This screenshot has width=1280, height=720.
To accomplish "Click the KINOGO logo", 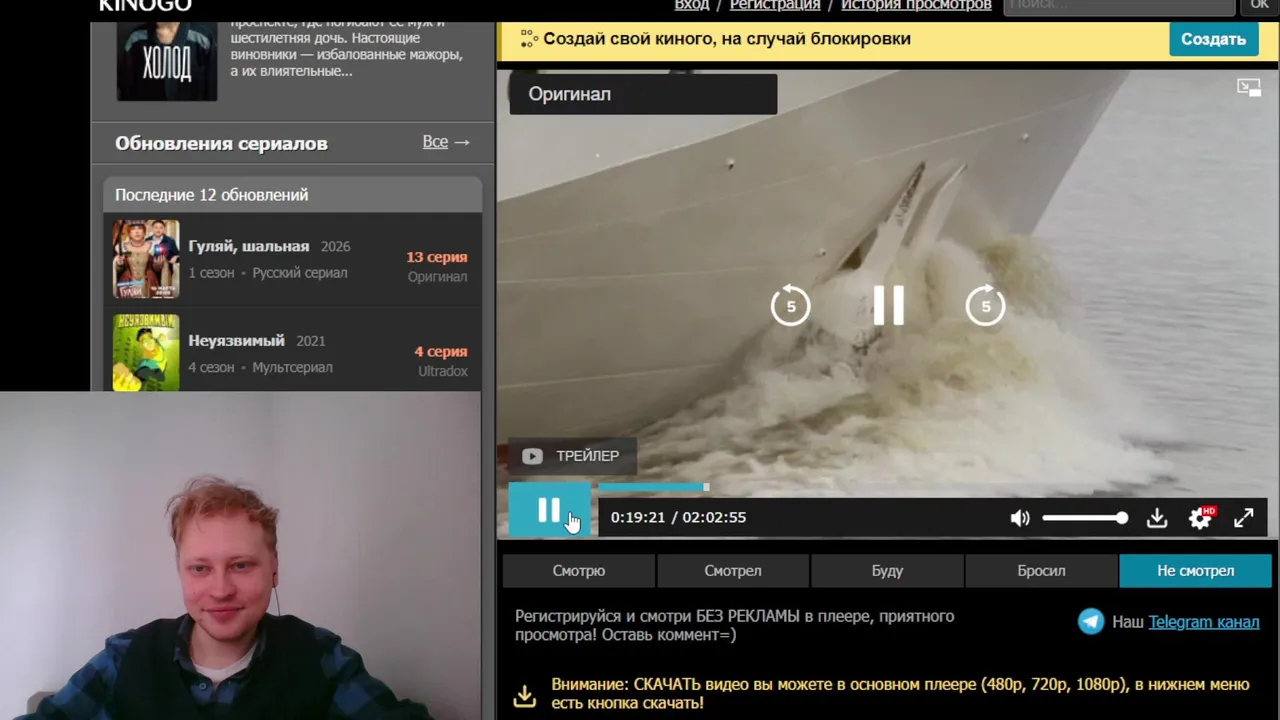I will point(145,6).
